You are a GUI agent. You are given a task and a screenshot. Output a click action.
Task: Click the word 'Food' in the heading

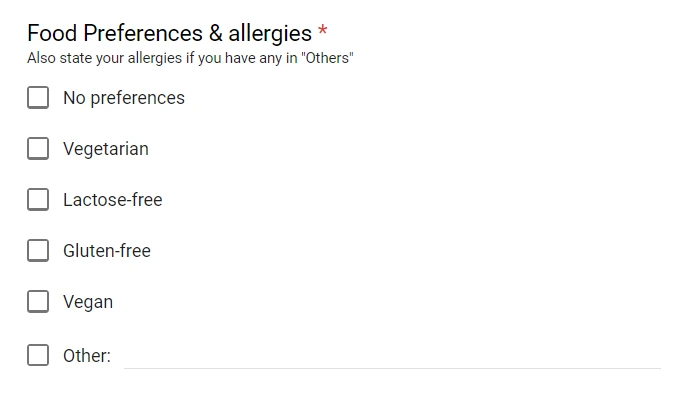tap(52, 34)
